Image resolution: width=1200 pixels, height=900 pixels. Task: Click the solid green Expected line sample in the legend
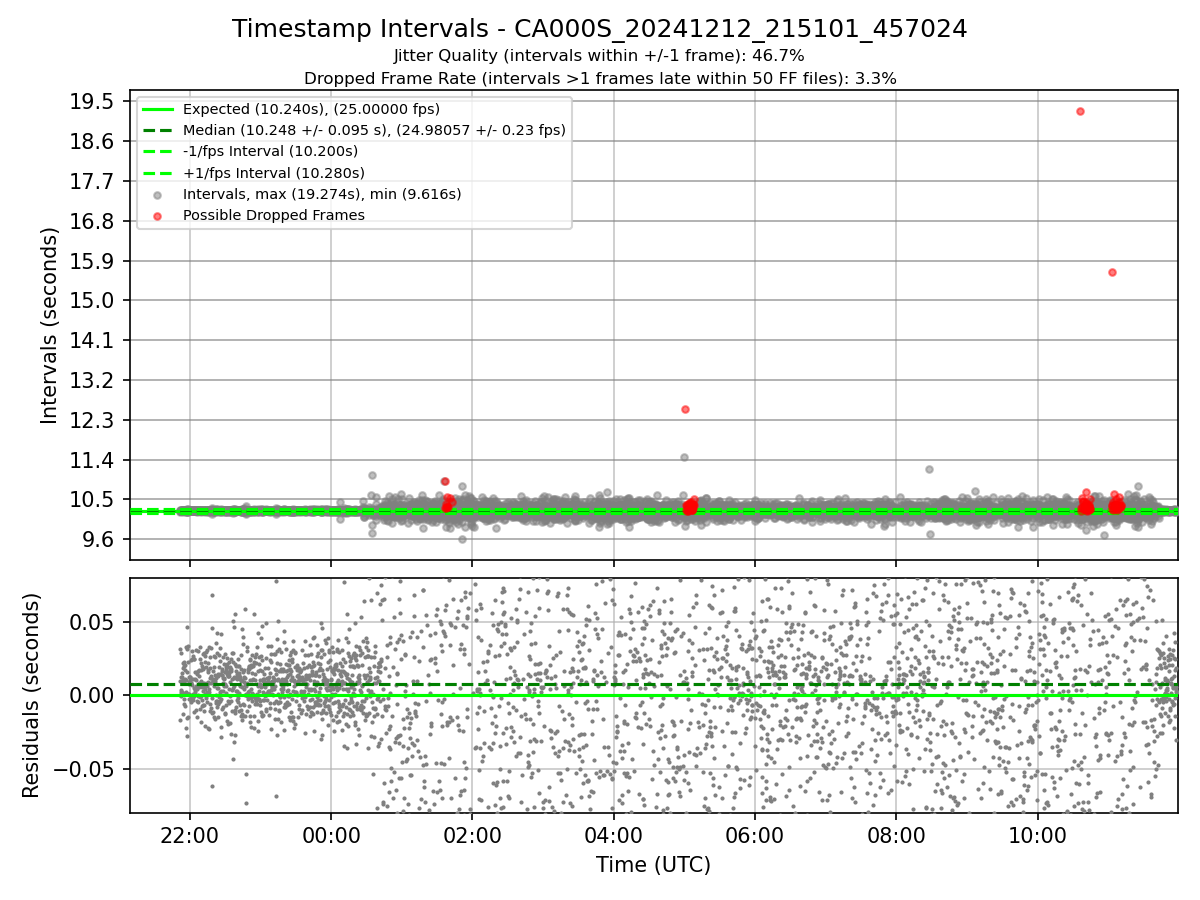[158, 109]
